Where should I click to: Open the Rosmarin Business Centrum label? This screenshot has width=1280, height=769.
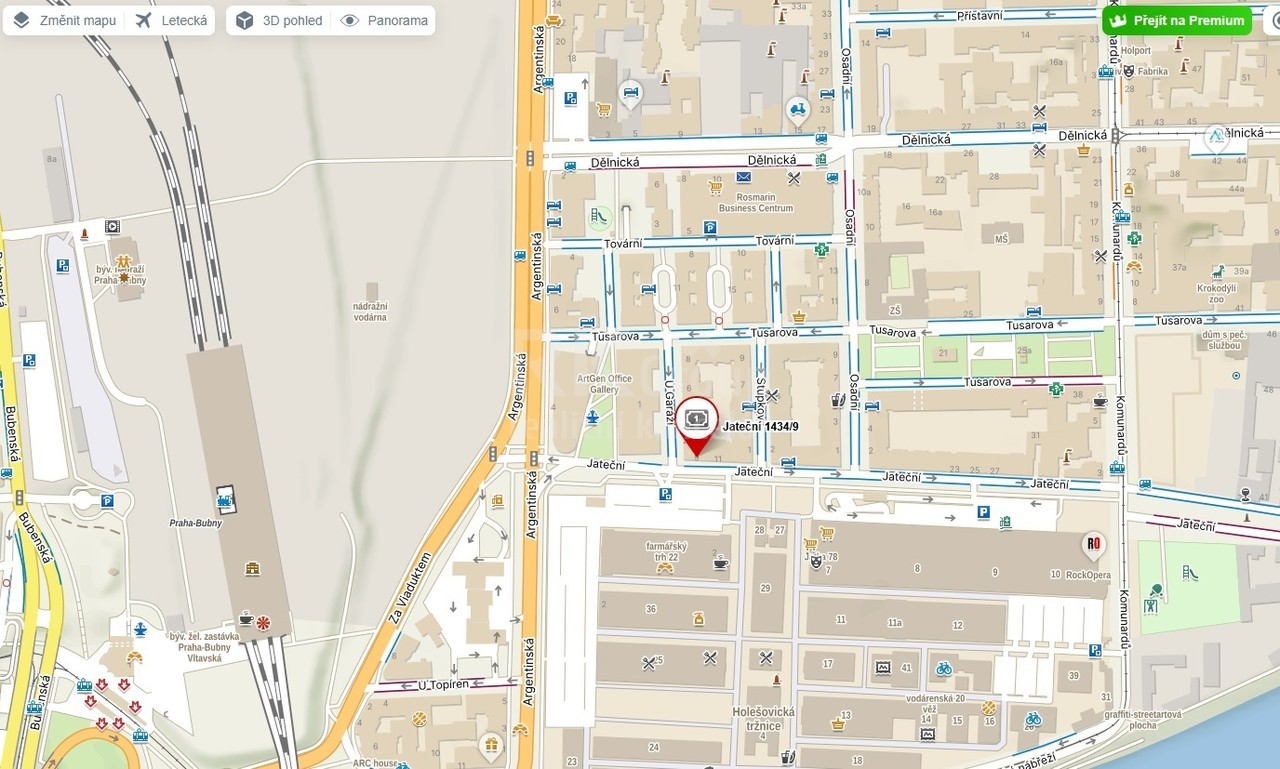pyautogui.click(x=755, y=203)
